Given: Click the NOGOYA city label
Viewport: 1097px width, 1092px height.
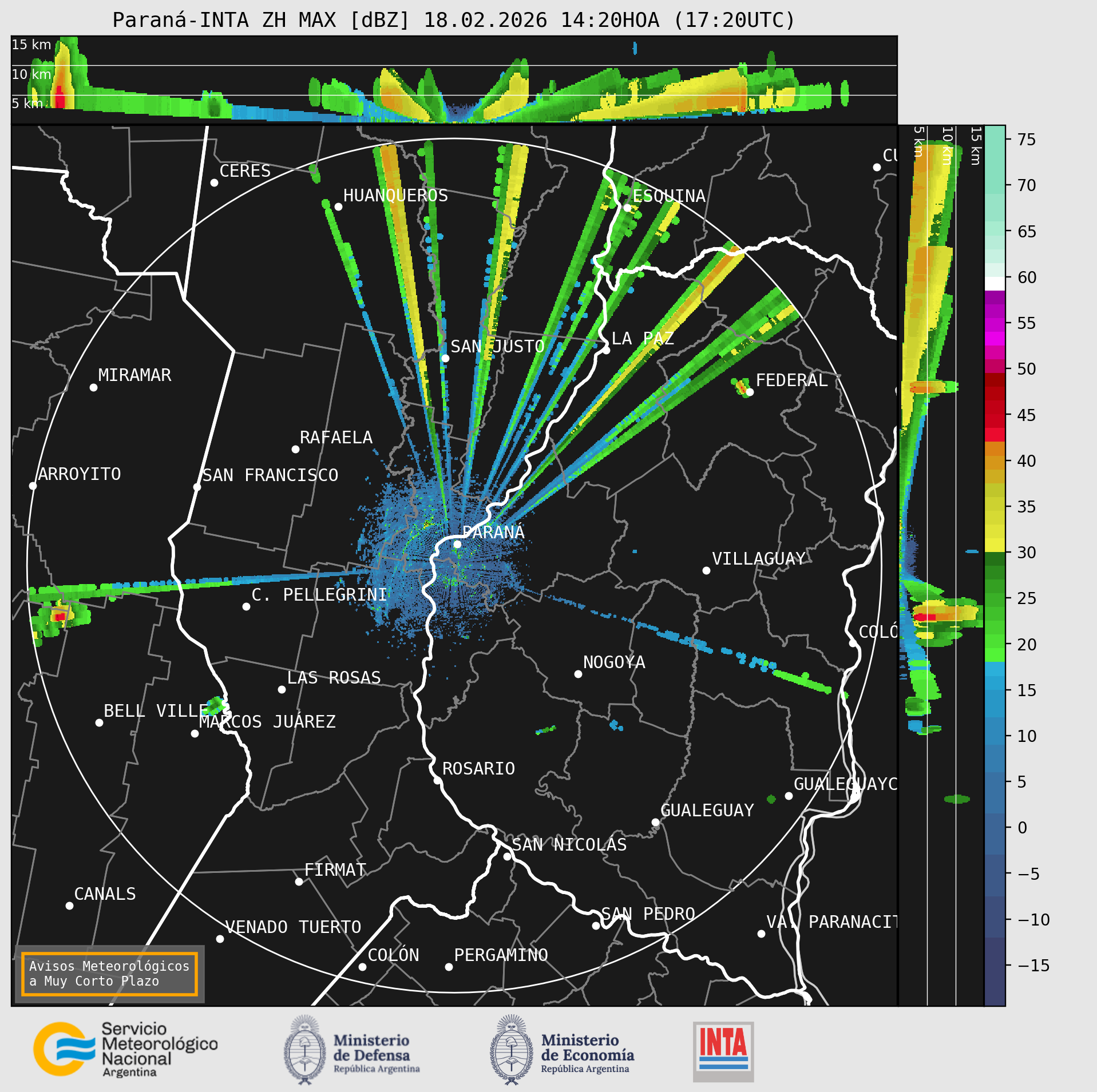Looking at the screenshot, I should tap(614, 662).
